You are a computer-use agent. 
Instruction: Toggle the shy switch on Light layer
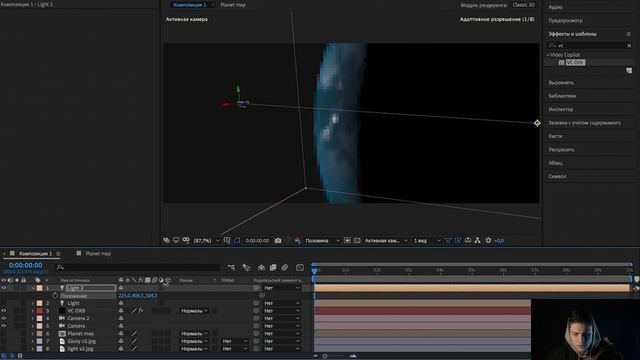[x=121, y=303]
